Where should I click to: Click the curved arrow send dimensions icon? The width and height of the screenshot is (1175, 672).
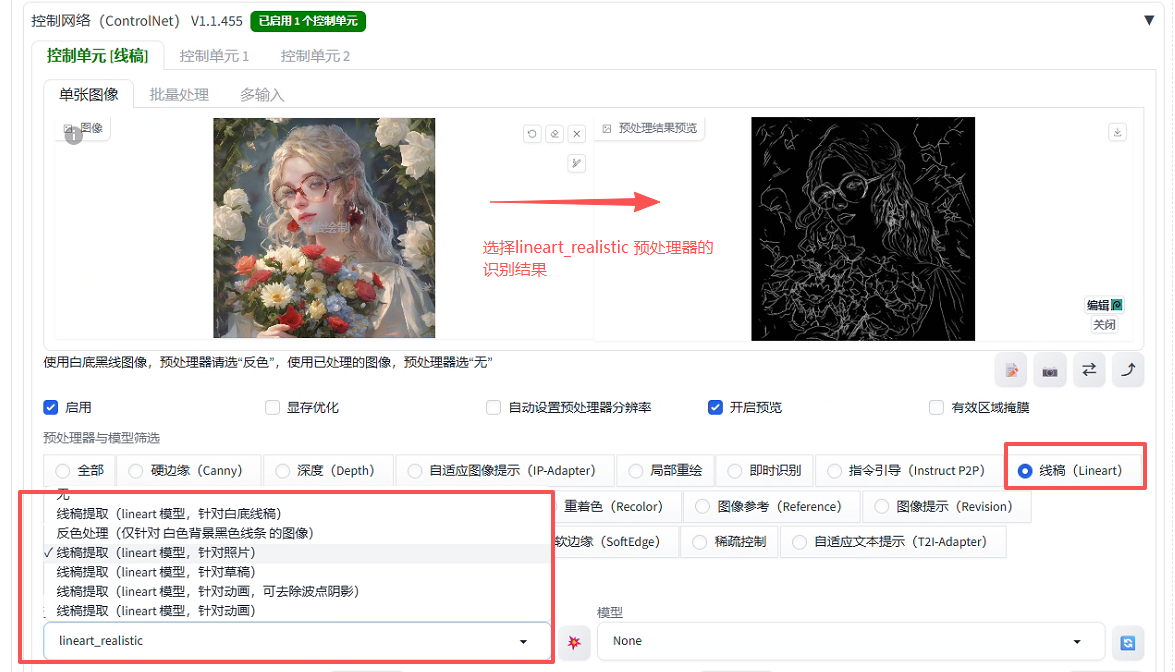tap(1128, 370)
